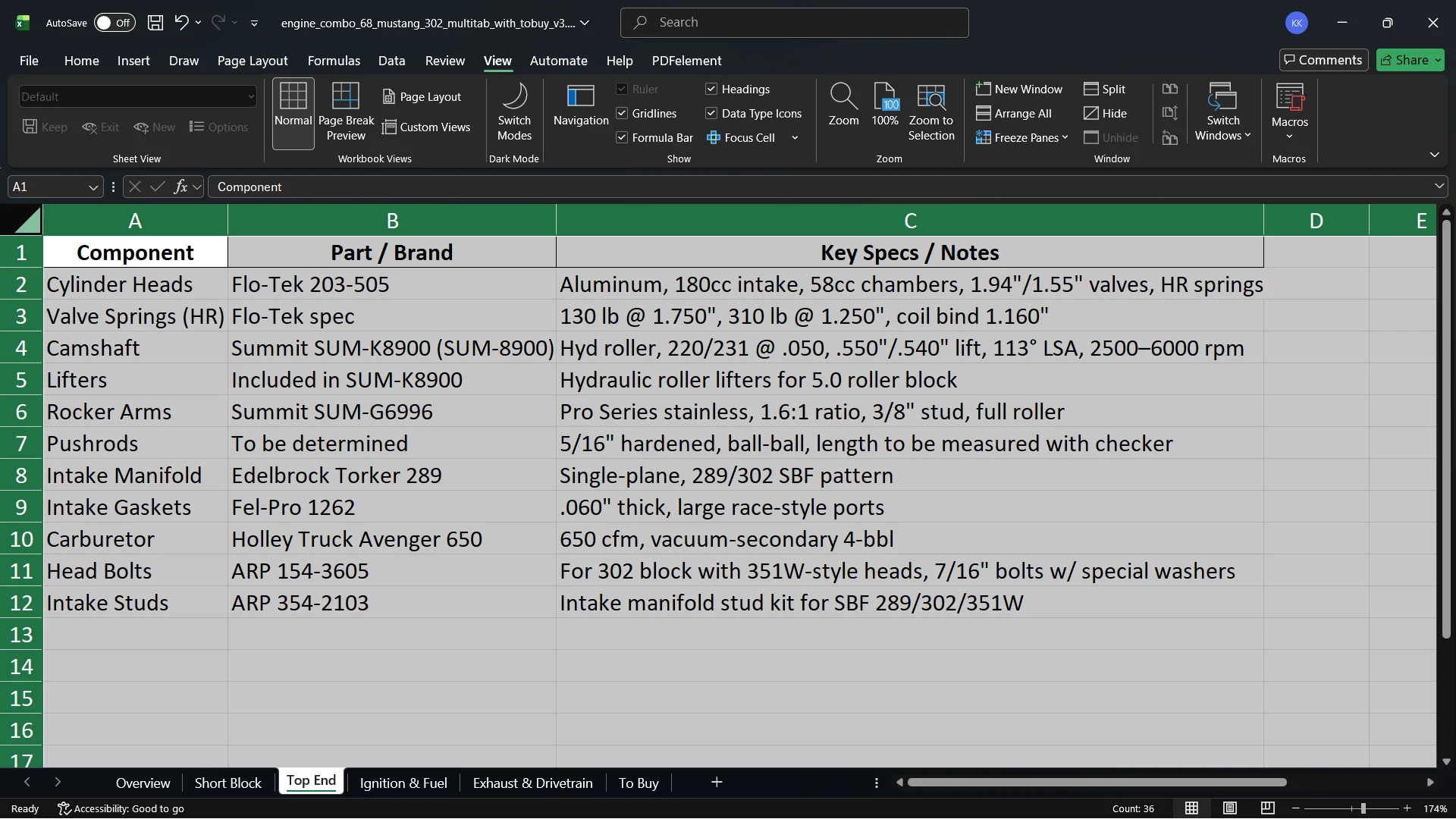Open Normal workbook view
This screenshot has width=1456, height=819.
[x=293, y=114]
